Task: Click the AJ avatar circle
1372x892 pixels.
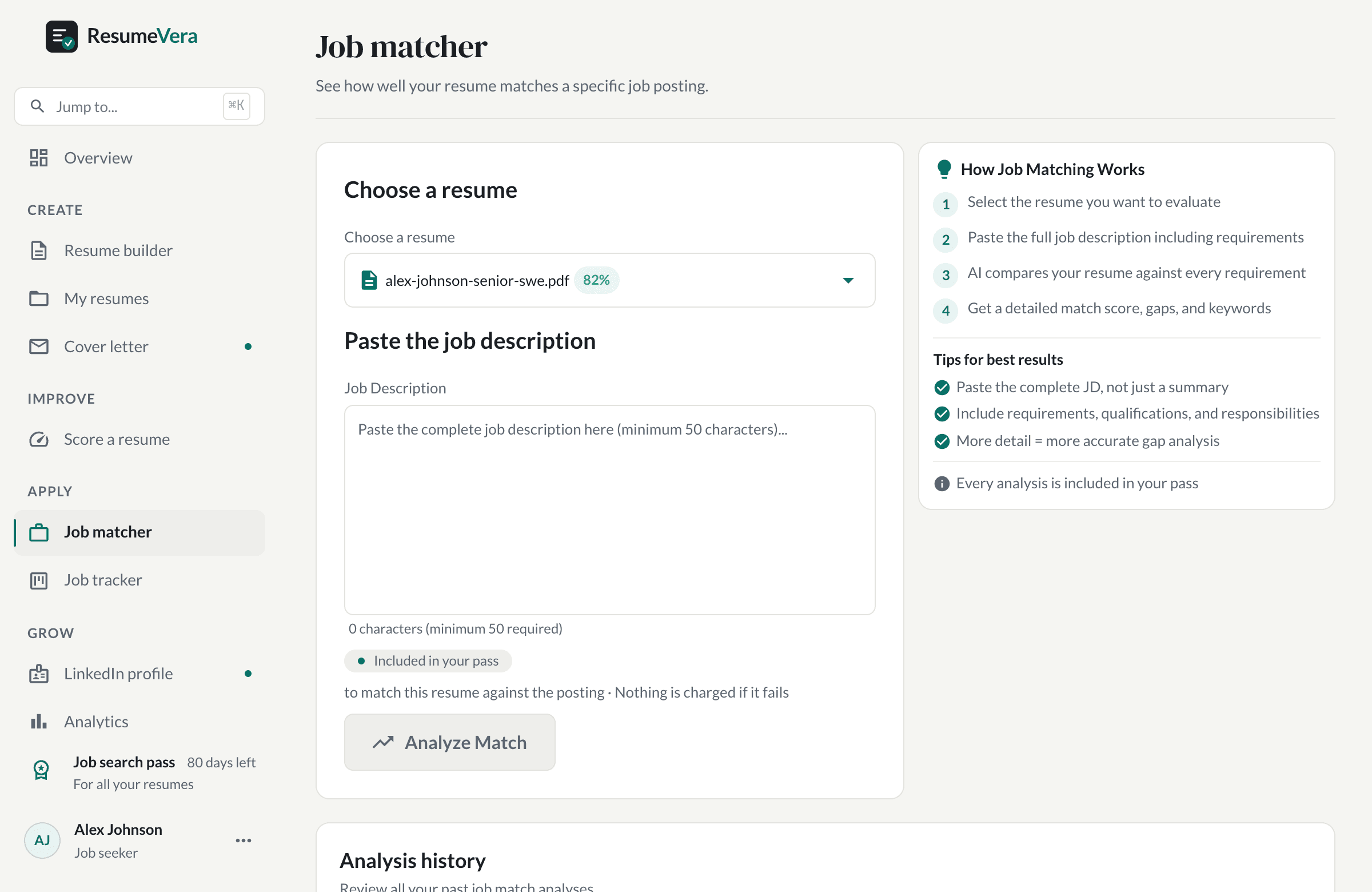Action: (42, 840)
